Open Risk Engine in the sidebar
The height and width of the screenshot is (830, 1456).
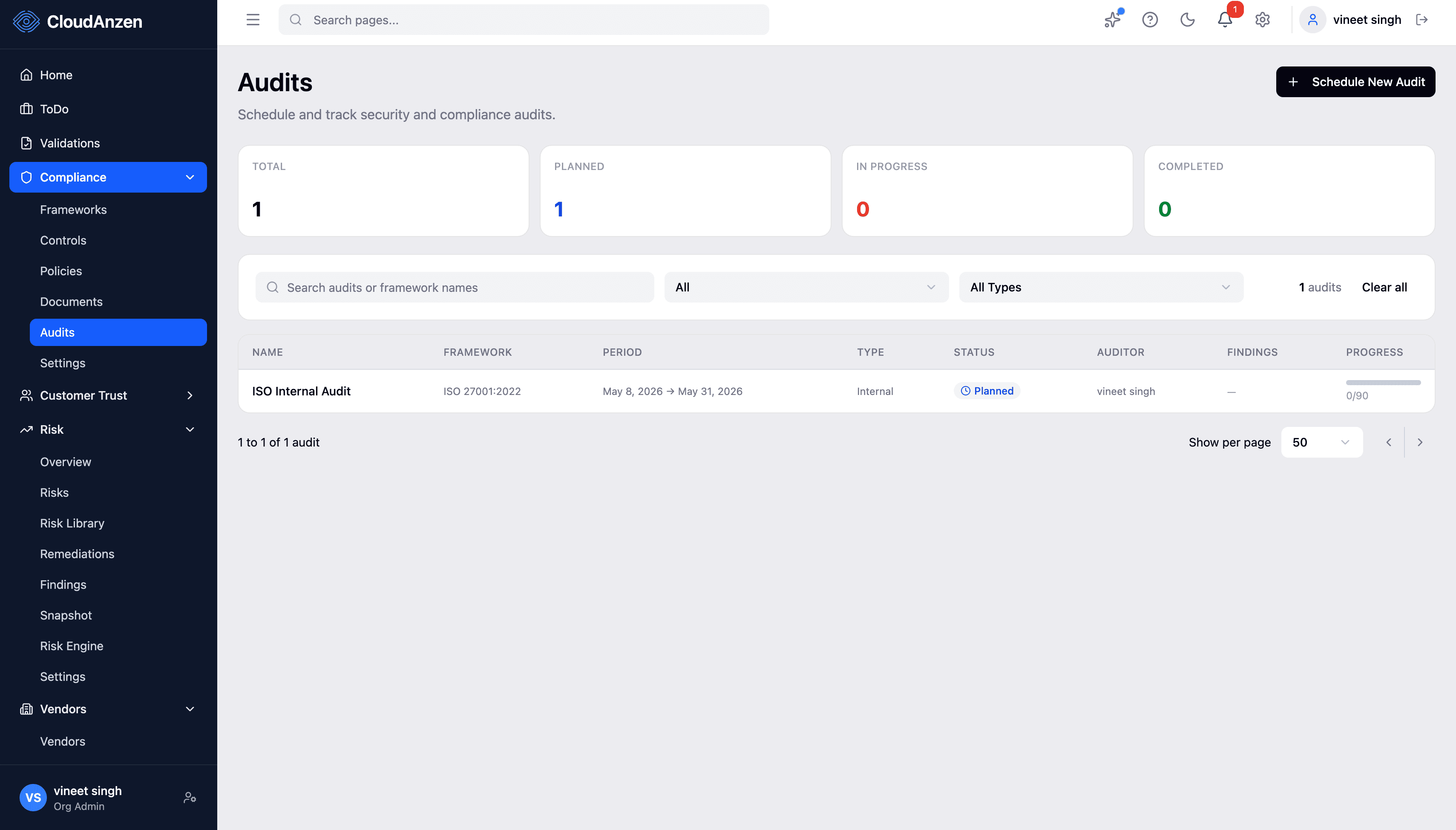click(x=71, y=646)
